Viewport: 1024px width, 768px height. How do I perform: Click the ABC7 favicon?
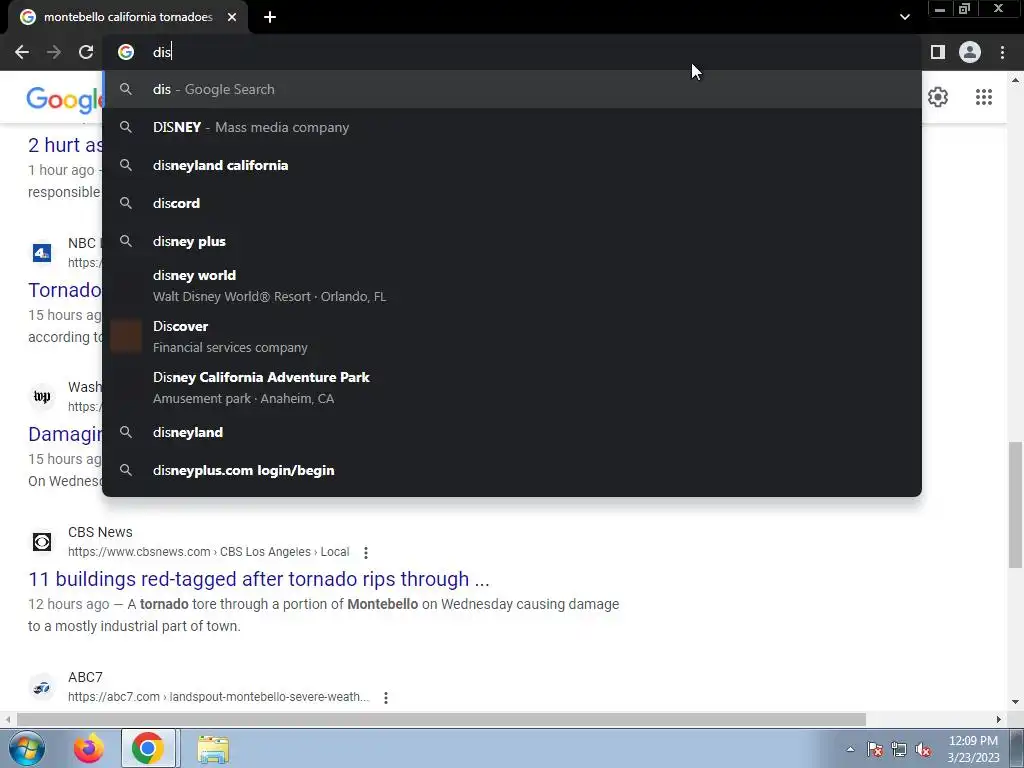coord(42,687)
